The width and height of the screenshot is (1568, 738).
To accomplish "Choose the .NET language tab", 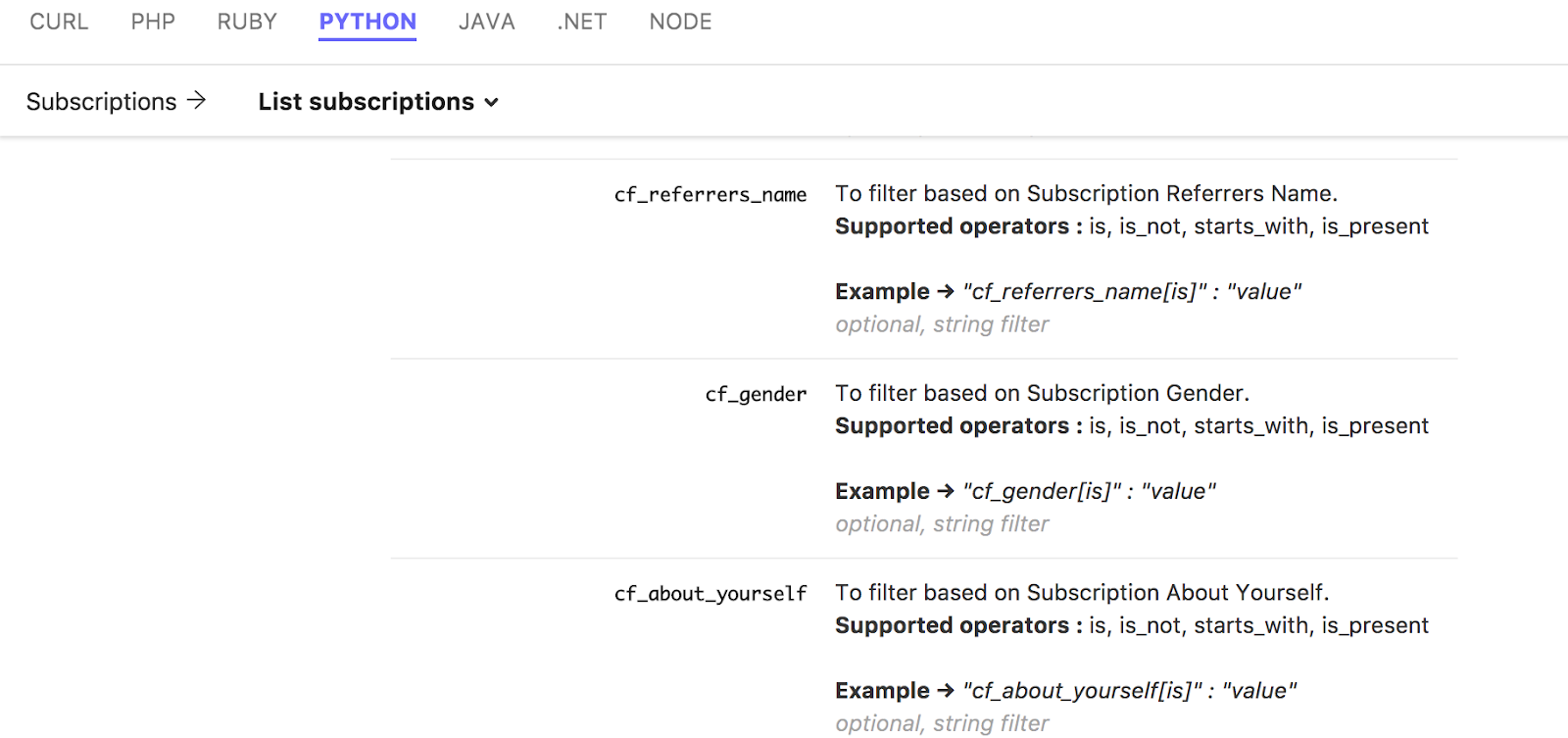I will 582,22.
